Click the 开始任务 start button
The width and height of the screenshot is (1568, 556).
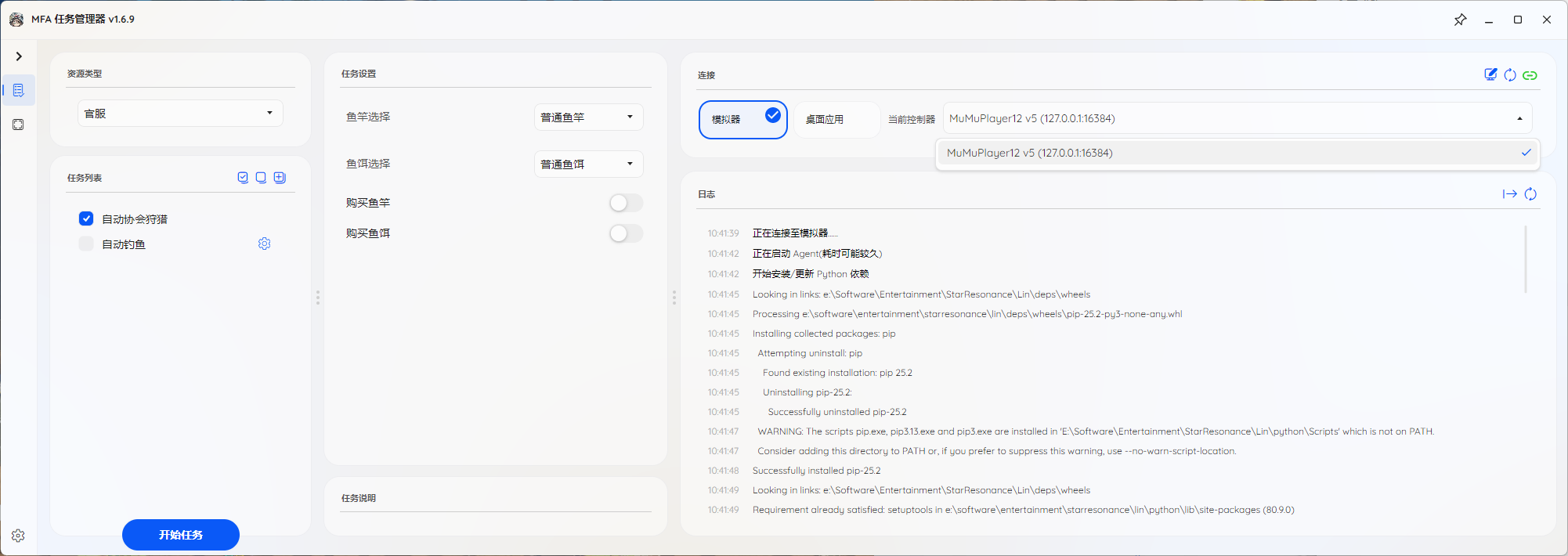pos(181,535)
